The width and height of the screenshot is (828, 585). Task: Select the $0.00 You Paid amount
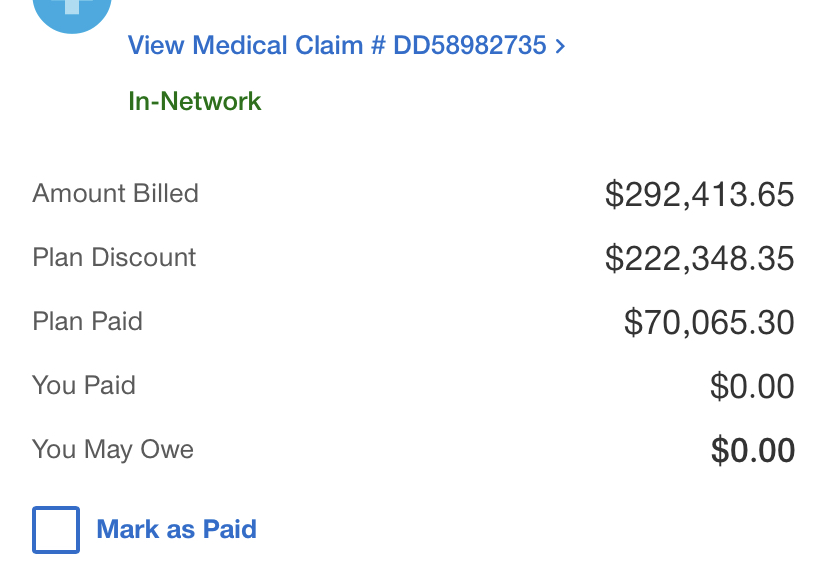(752, 386)
